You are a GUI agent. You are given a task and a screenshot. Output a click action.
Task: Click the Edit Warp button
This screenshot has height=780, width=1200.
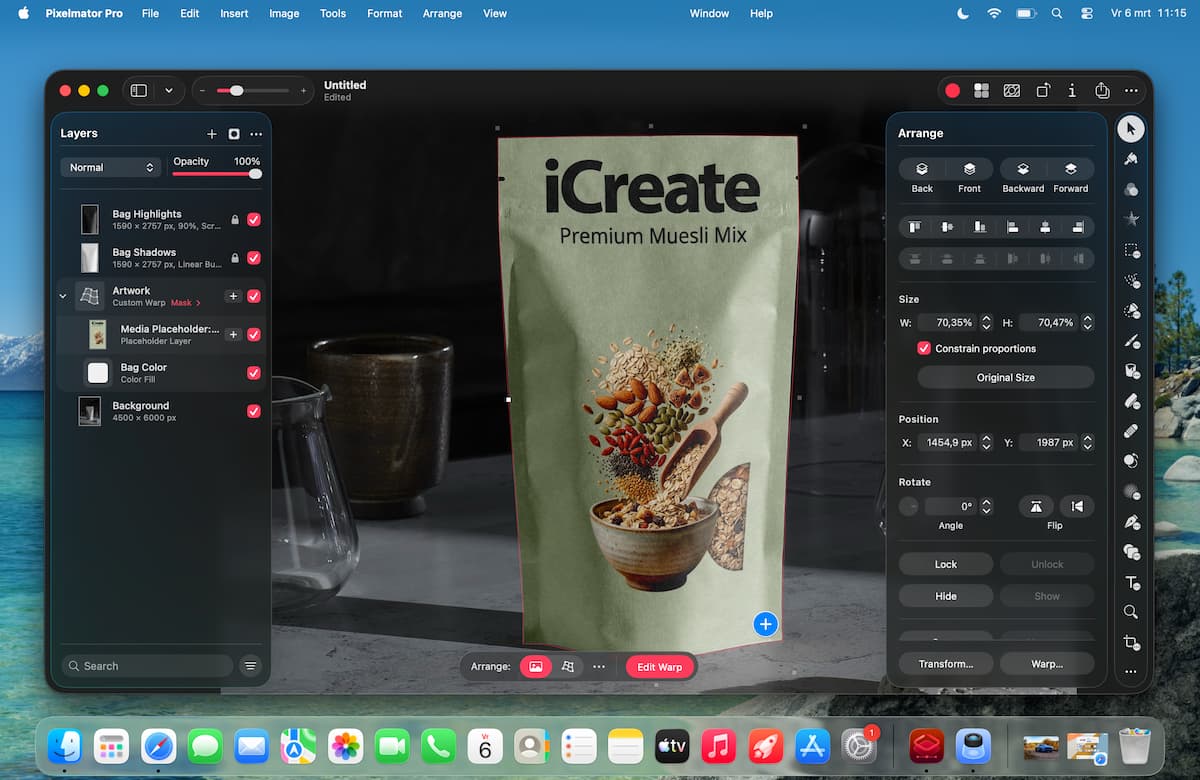click(x=660, y=667)
